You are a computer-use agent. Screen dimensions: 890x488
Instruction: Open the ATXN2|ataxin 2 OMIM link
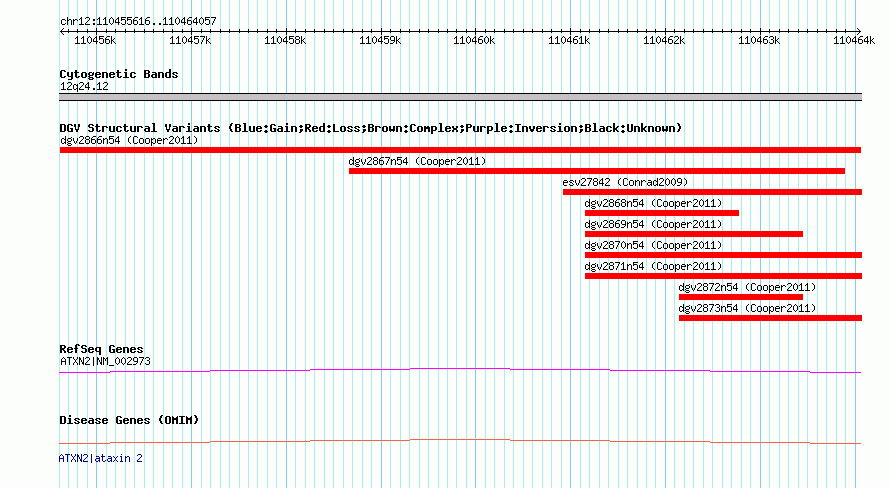click(100, 458)
